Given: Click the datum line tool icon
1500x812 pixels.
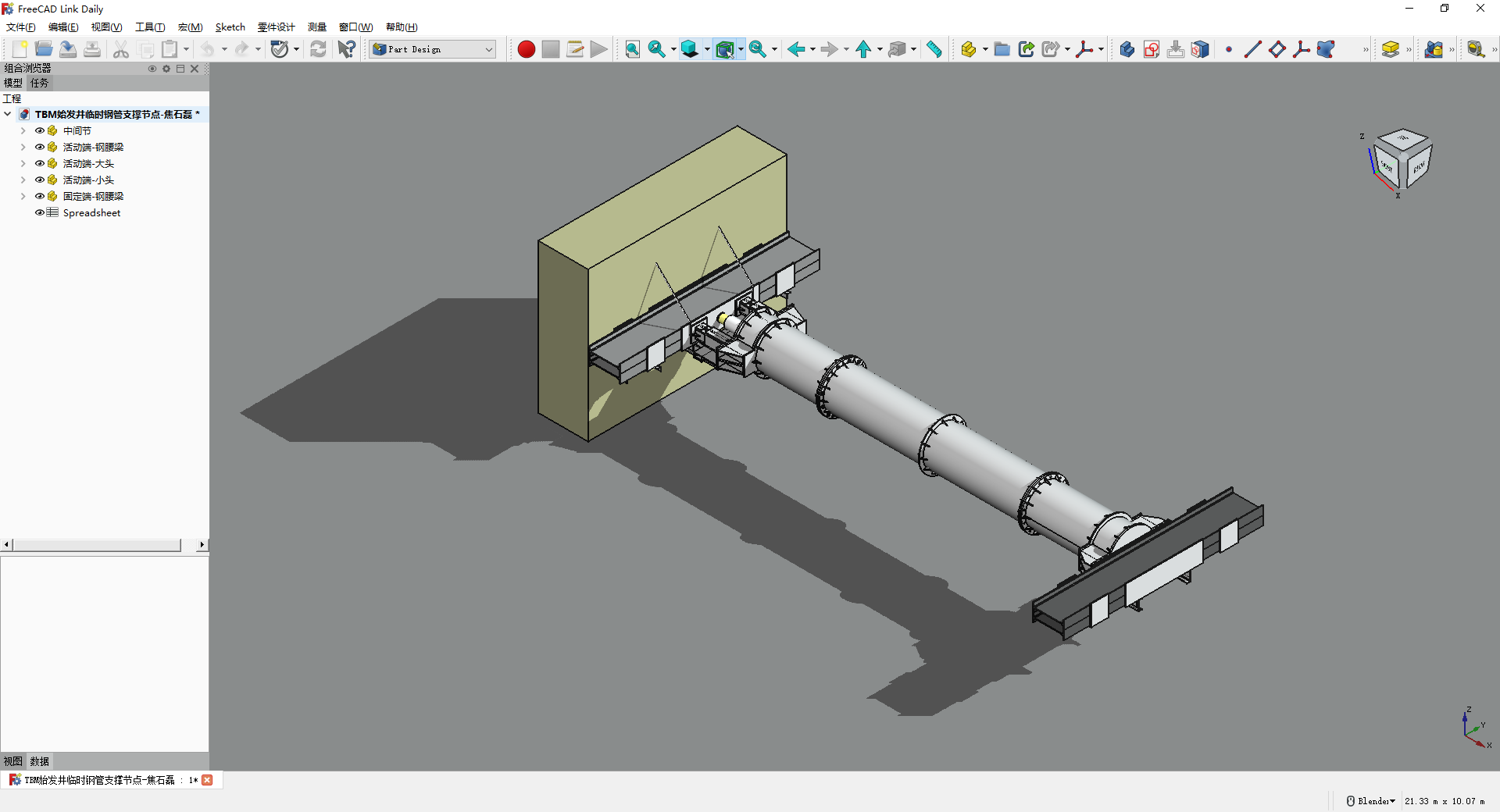Looking at the screenshot, I should (1252, 49).
